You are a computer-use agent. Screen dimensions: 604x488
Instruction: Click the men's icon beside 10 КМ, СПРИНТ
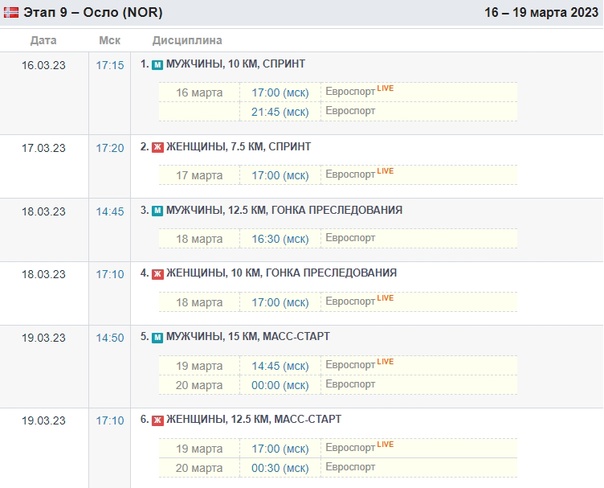(157, 64)
